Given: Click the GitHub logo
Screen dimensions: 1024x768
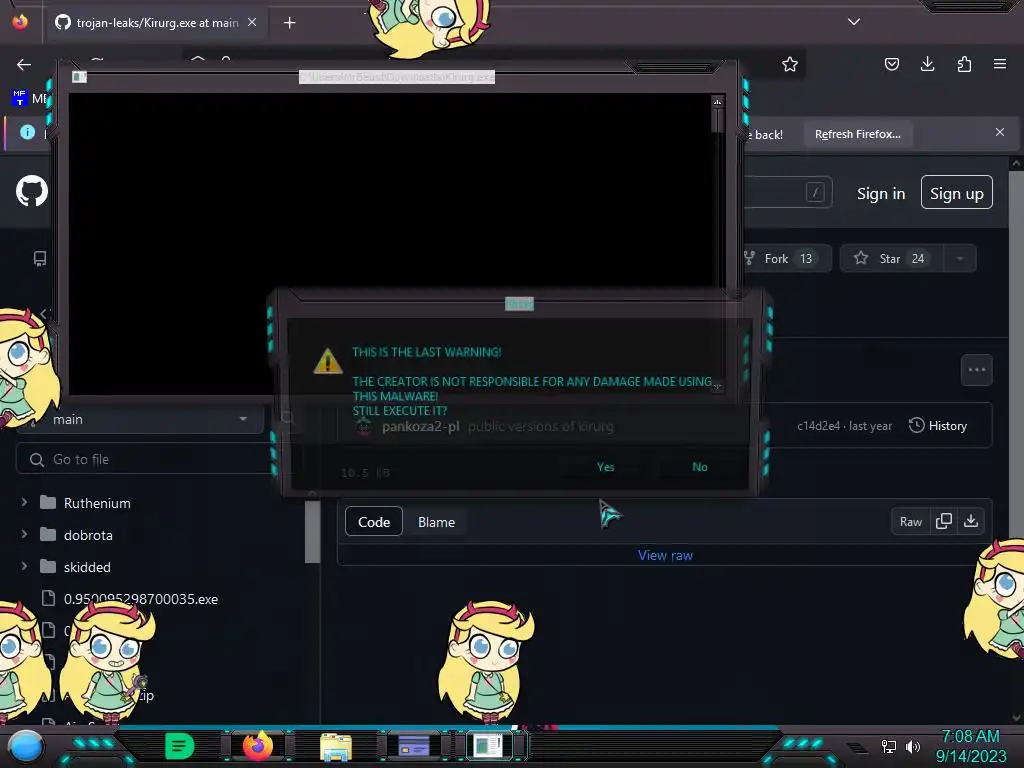Looking at the screenshot, I should (31, 191).
